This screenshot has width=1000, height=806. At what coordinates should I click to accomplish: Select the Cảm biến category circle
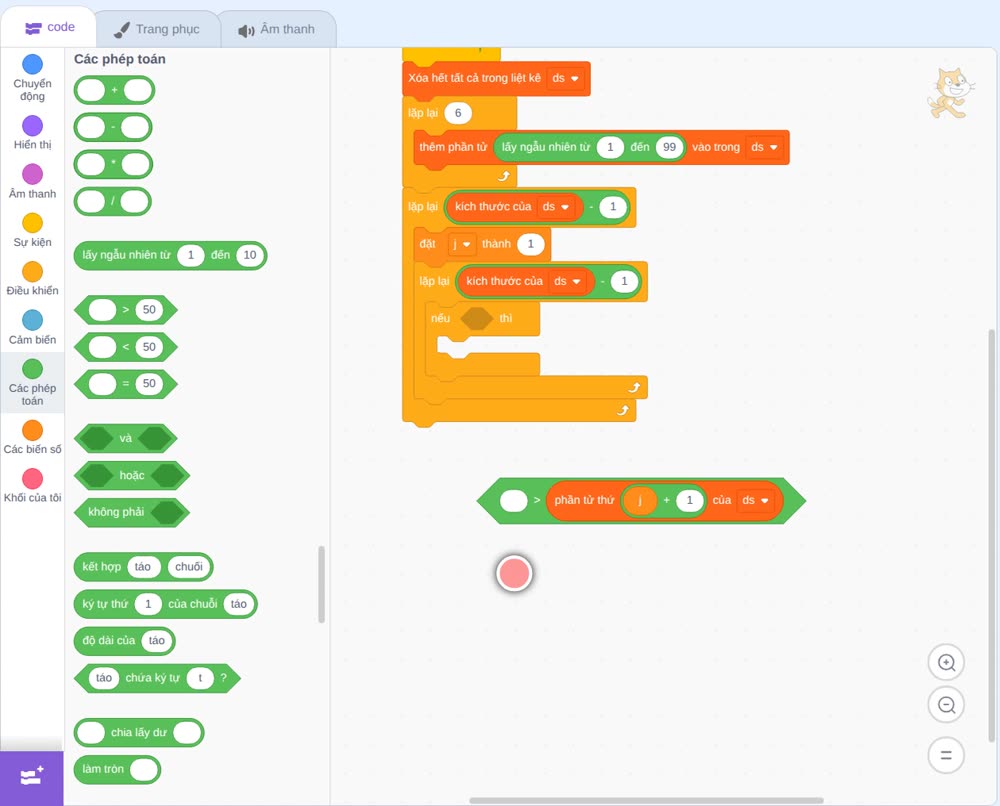tap(33, 320)
